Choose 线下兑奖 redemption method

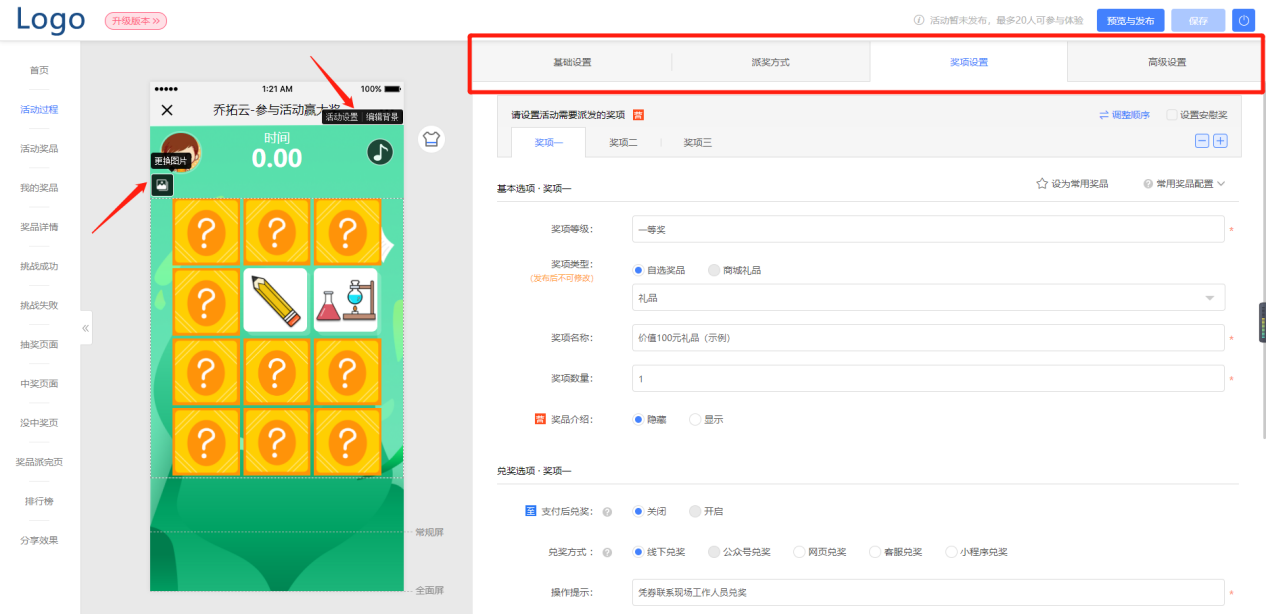tap(639, 551)
